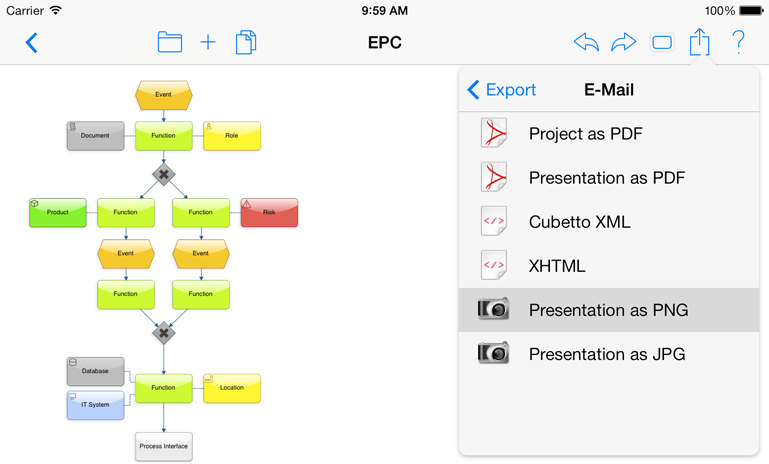Click the Process Interface node
The width and height of the screenshot is (769, 464).
tap(164, 446)
